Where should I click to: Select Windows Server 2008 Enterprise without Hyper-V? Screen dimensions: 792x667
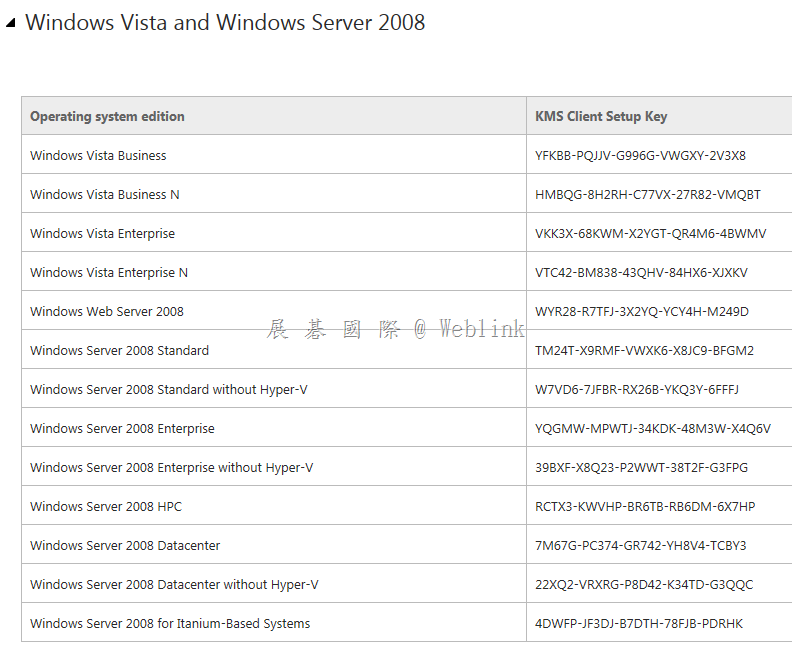(172, 468)
